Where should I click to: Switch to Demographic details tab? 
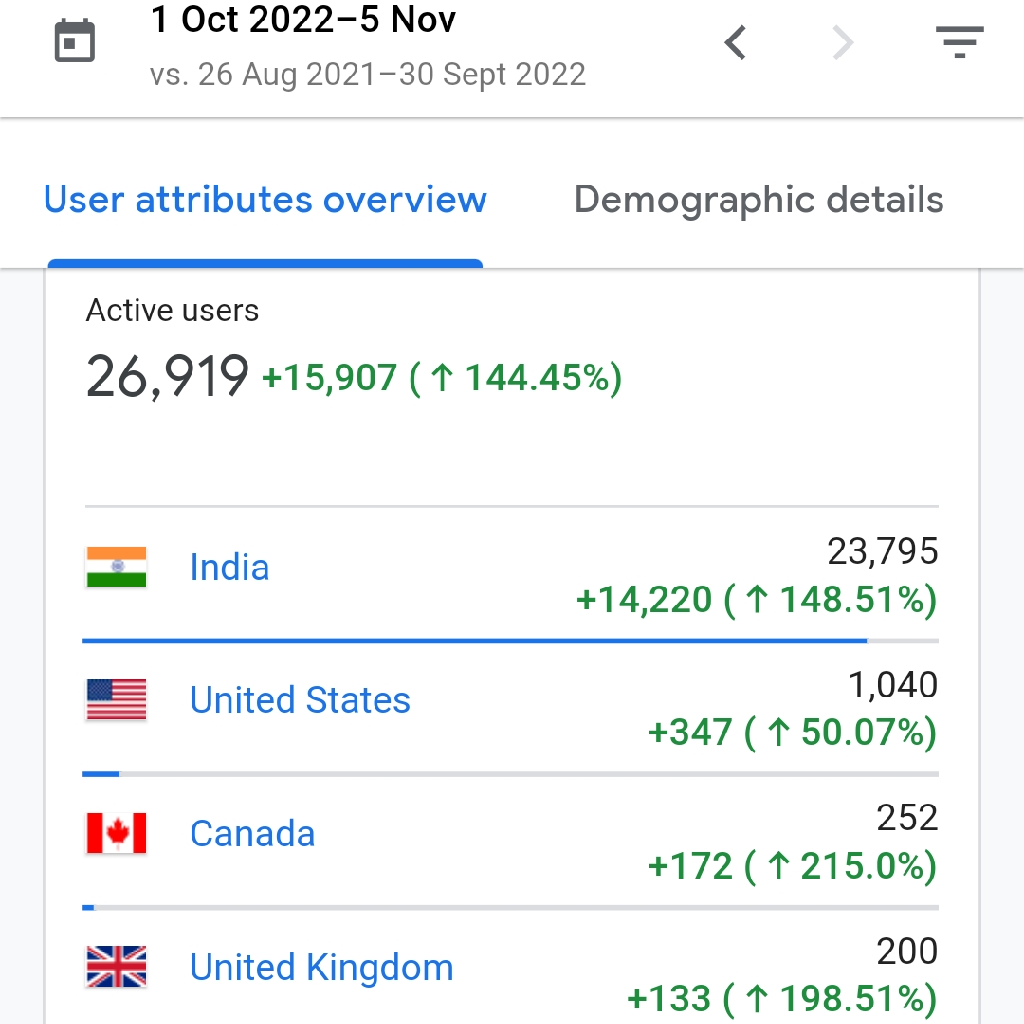pos(758,200)
